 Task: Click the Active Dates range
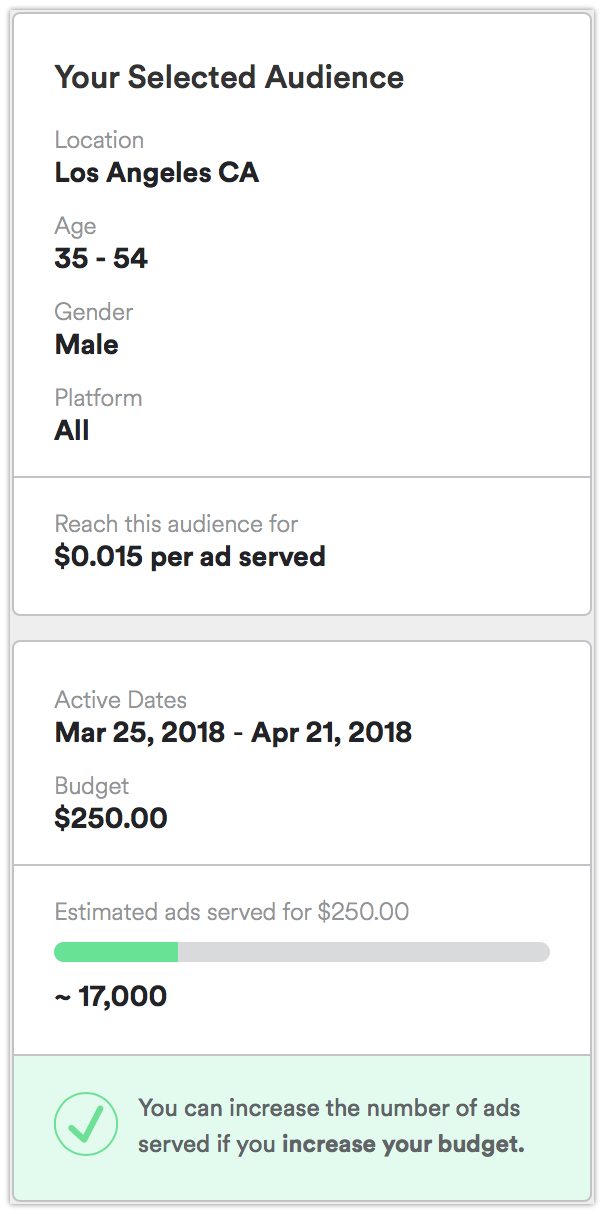pyautogui.click(x=232, y=732)
